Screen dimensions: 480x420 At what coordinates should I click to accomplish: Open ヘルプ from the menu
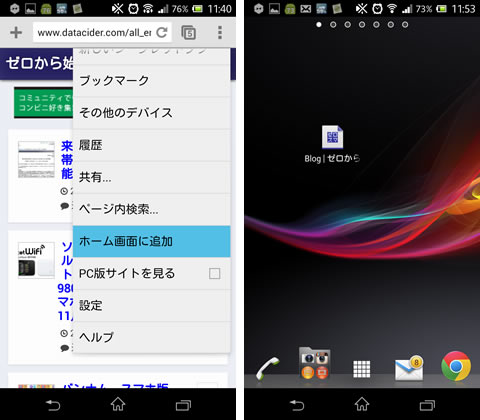pyautogui.click(x=152, y=337)
